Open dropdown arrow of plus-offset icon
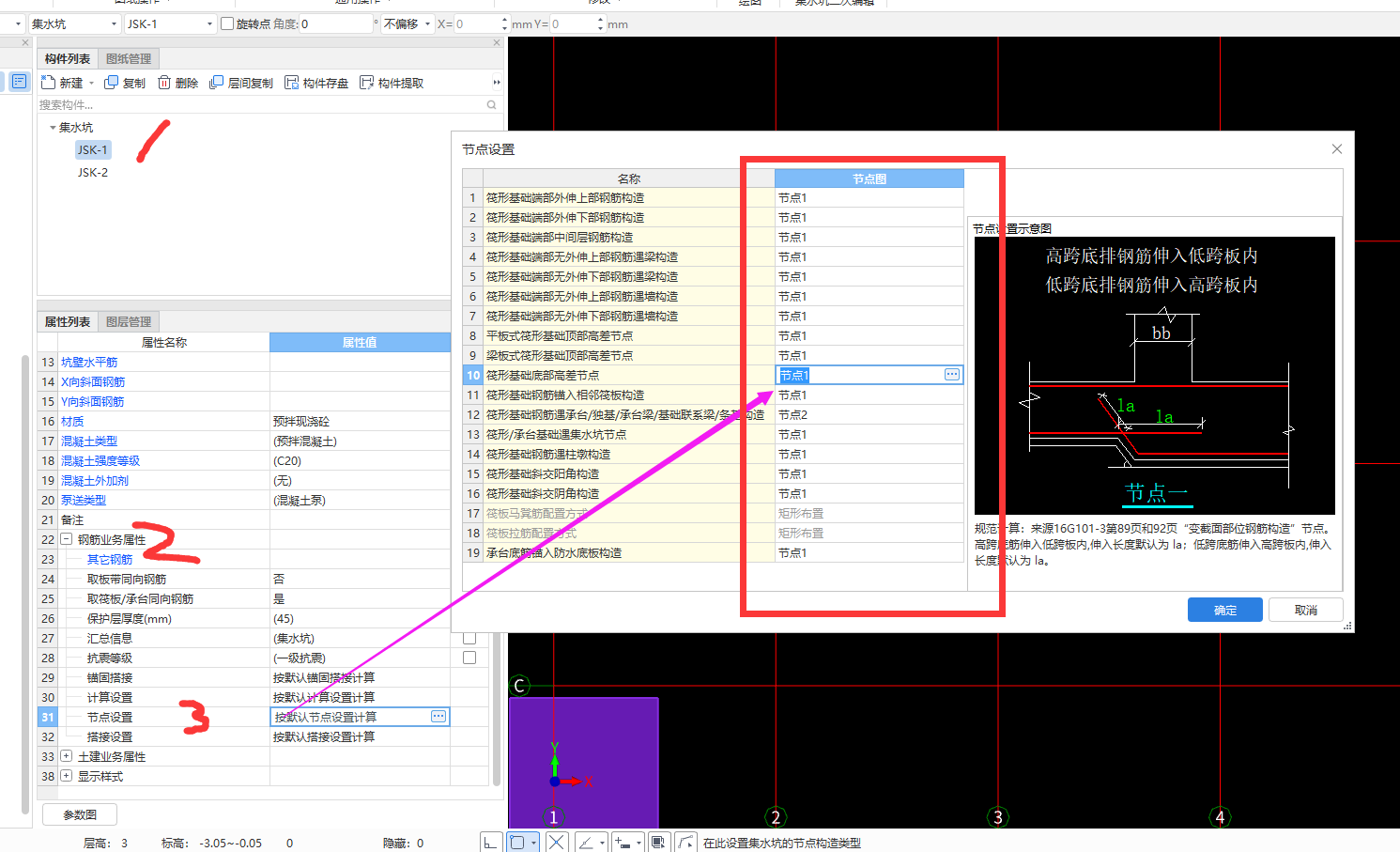 click(639, 843)
